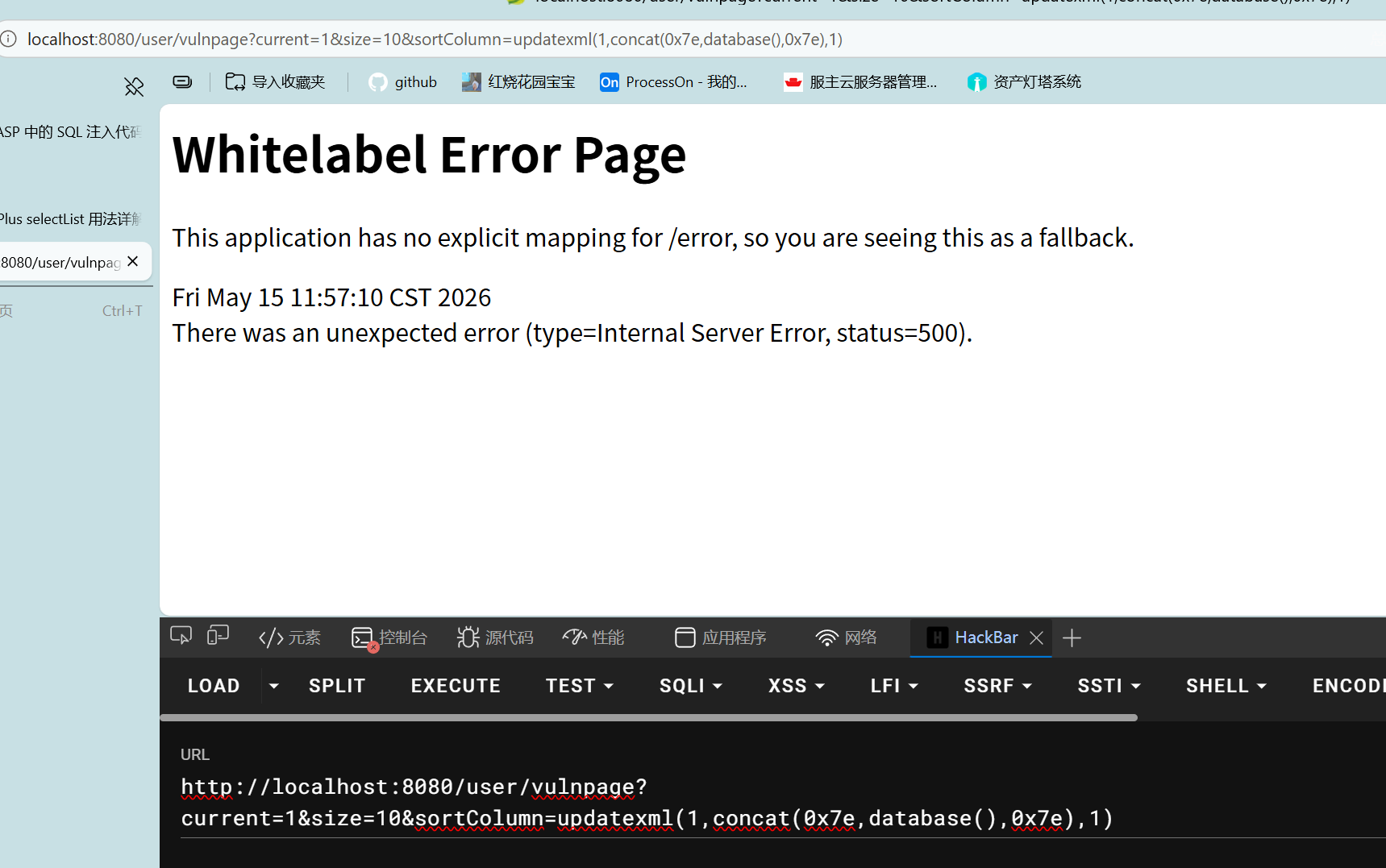Open the 控制台 DevTools tab
1386x868 pixels.
389,638
